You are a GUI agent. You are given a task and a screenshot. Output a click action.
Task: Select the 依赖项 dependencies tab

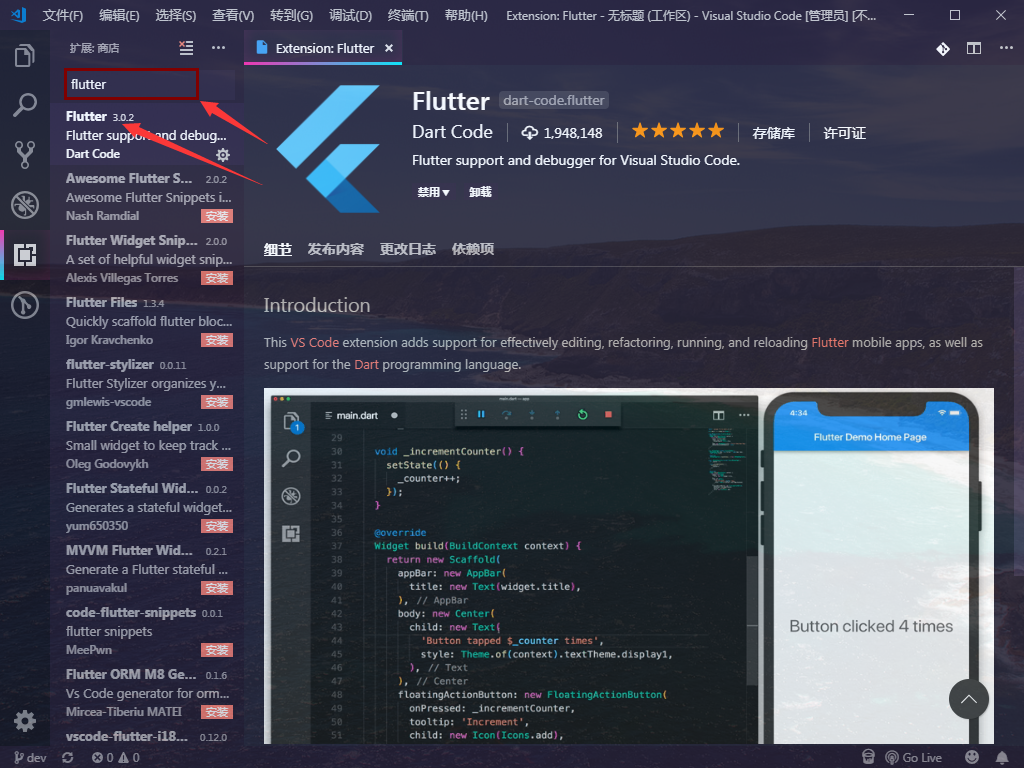[473, 249]
